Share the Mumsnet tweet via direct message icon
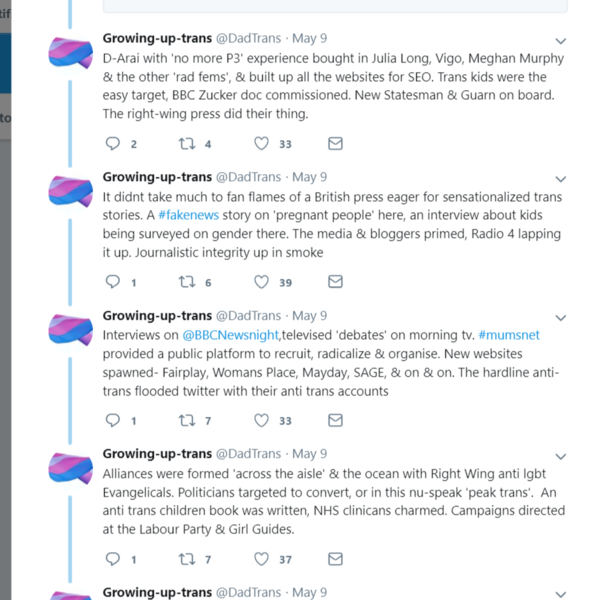The width and height of the screenshot is (600, 600). tap(336, 421)
